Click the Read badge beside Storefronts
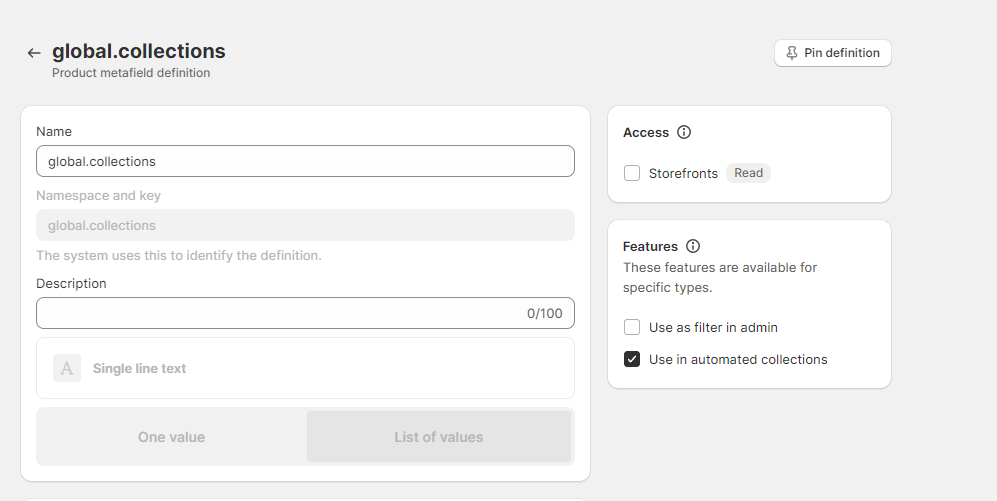The image size is (997, 501). (748, 173)
